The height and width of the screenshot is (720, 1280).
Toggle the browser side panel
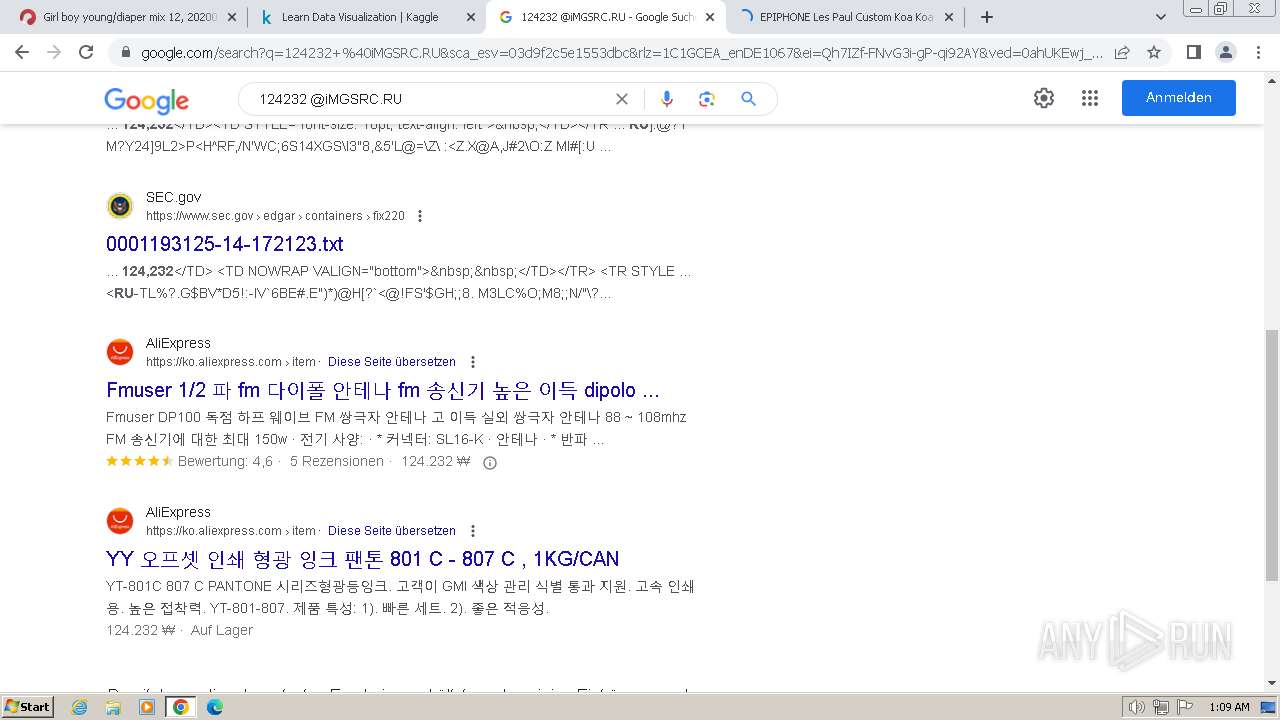pos(1193,52)
